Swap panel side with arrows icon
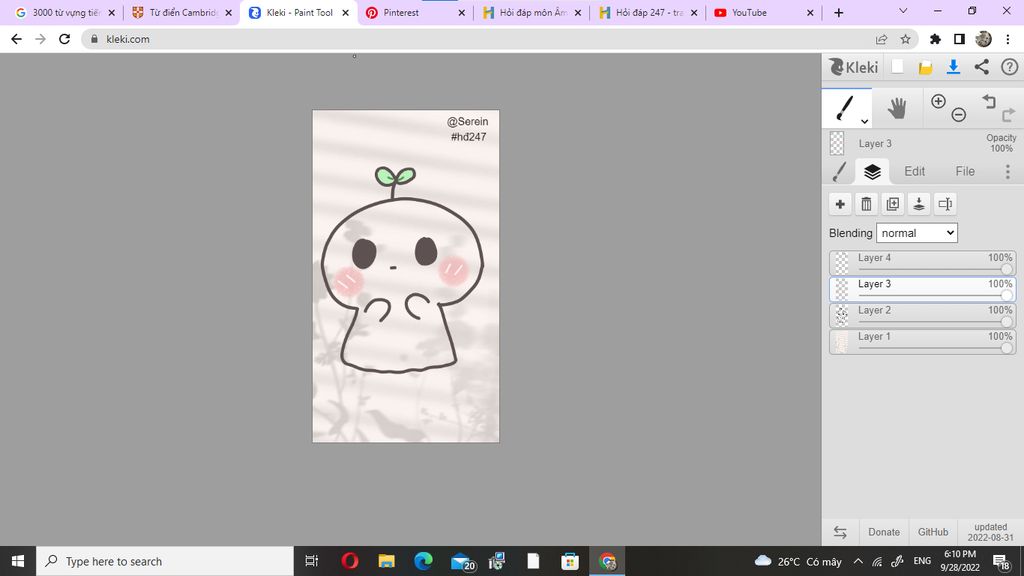 tap(840, 532)
